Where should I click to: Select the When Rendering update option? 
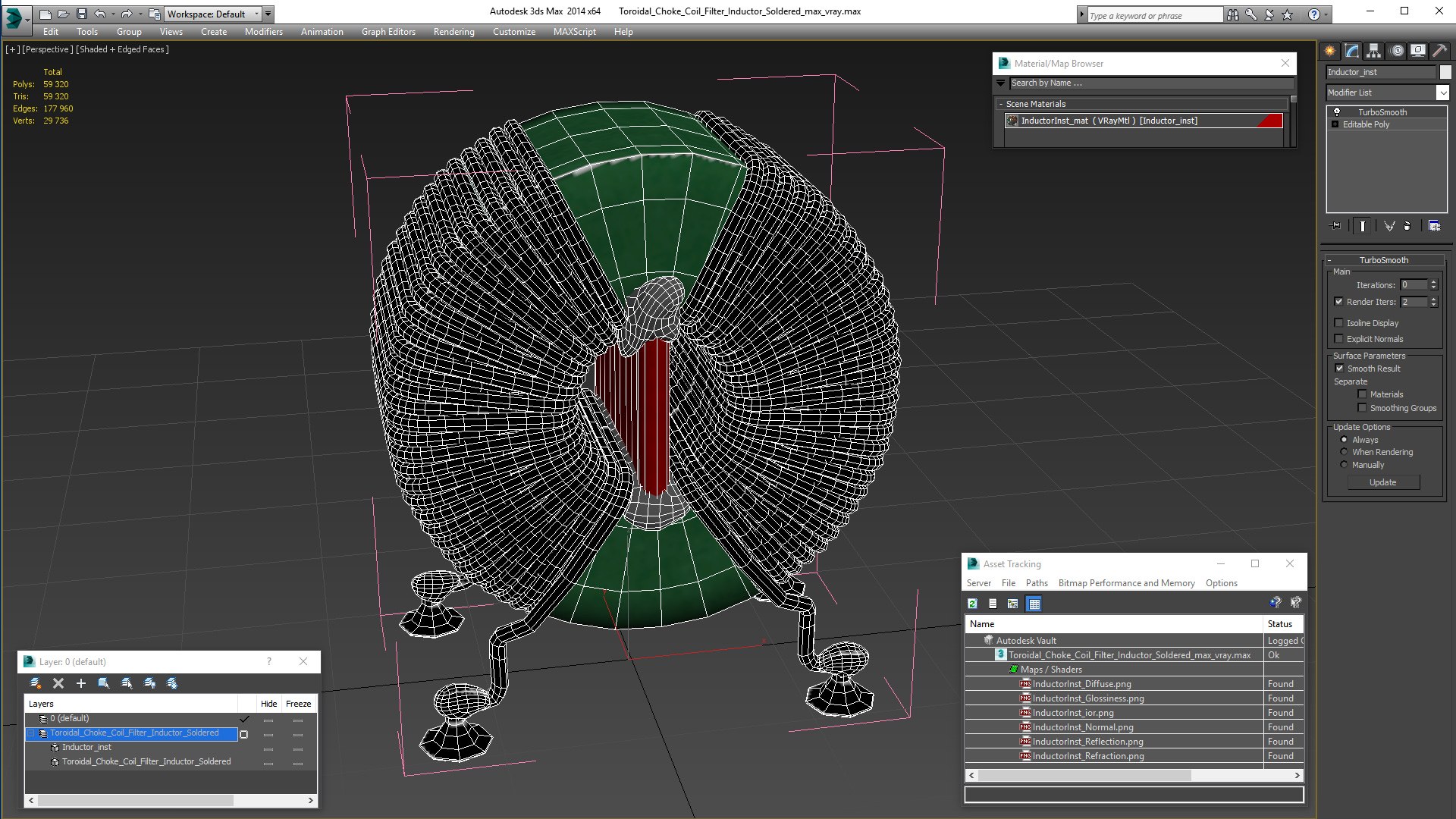(1344, 452)
